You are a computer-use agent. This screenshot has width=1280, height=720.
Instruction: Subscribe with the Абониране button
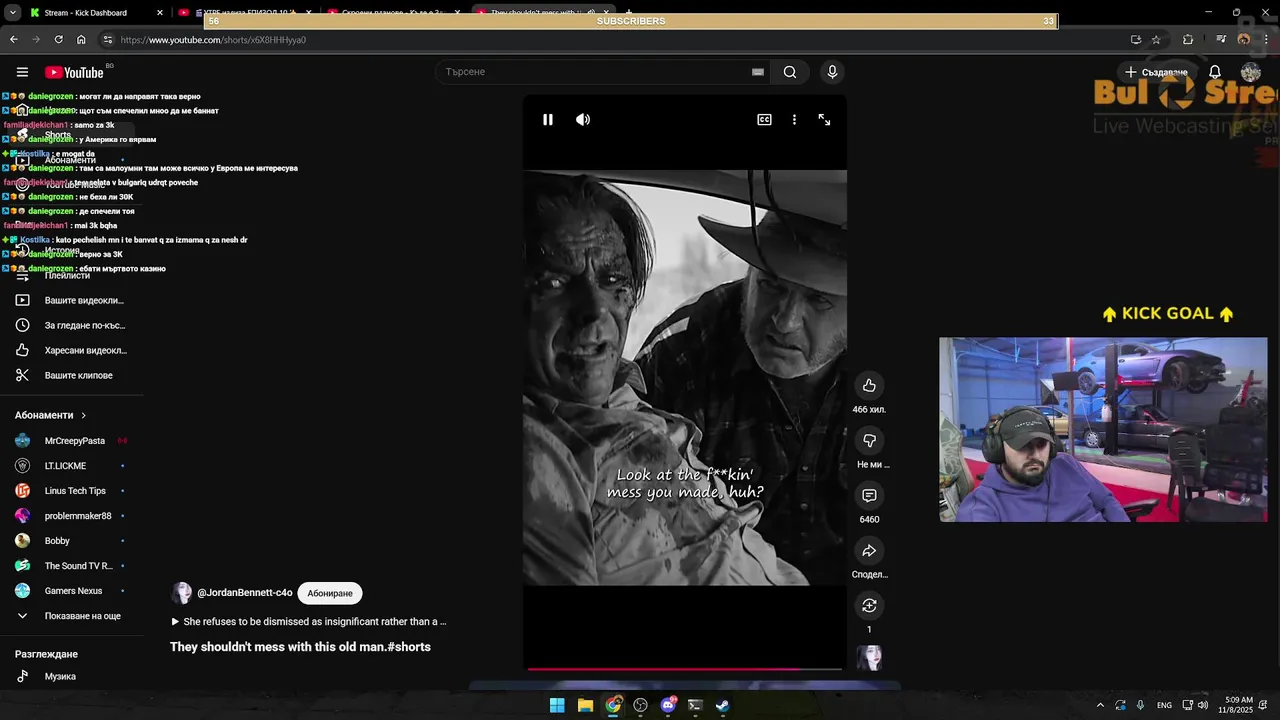pyautogui.click(x=330, y=593)
